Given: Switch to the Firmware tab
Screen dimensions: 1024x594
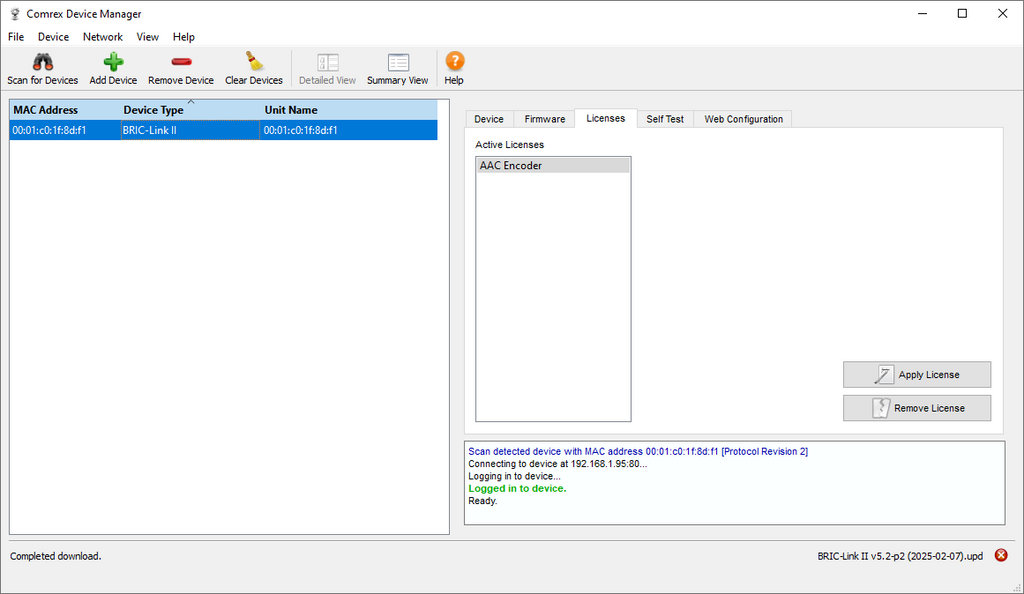Looking at the screenshot, I should click(545, 119).
